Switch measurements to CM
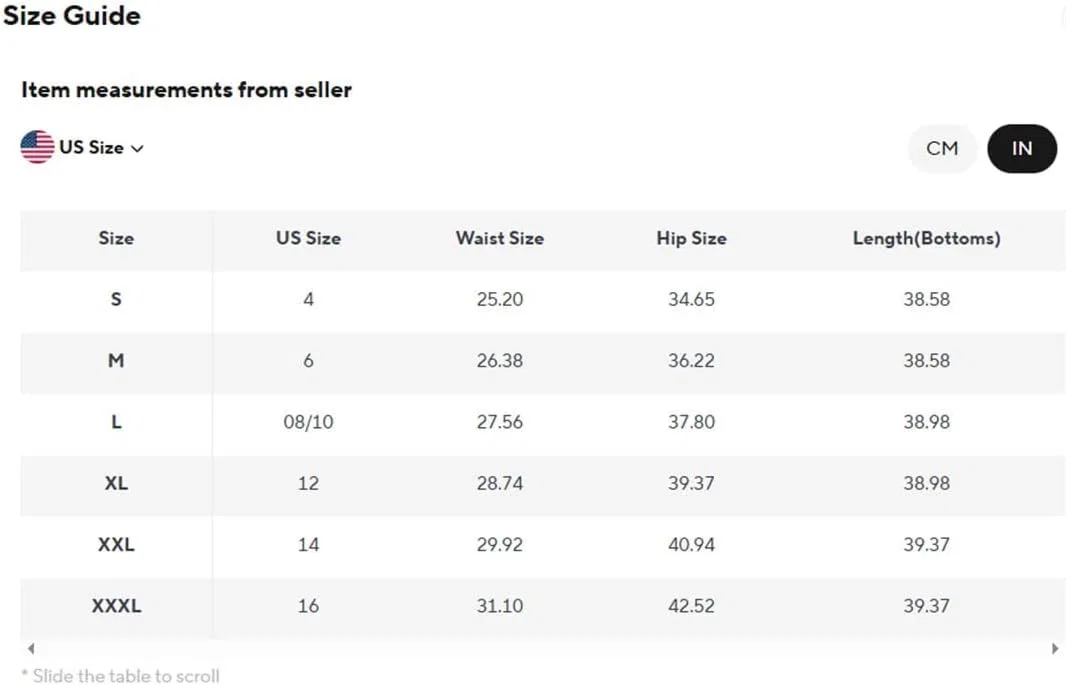Image resolution: width=1066 pixels, height=685 pixels. click(942, 148)
